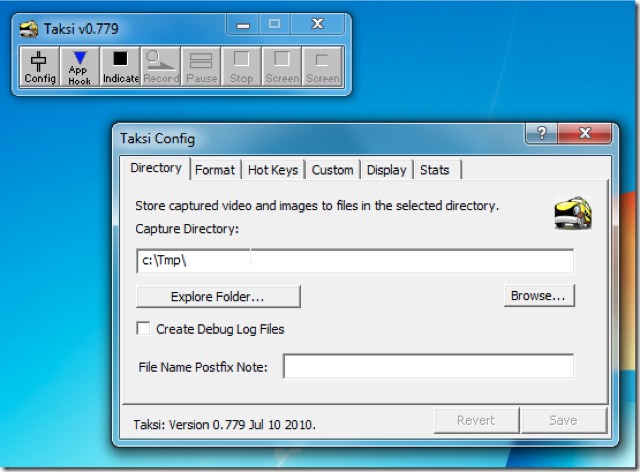
Task: Activate the App Hook toolbar button
Action: coord(80,67)
